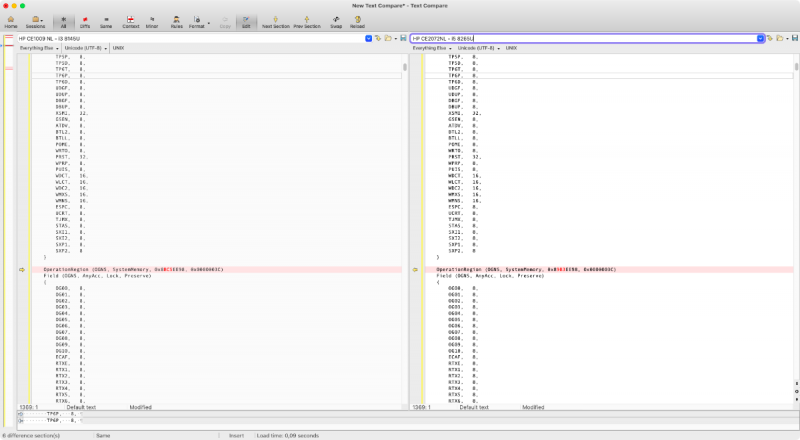Toggle the All display filter
Screen dimensions: 800x440
64,22
